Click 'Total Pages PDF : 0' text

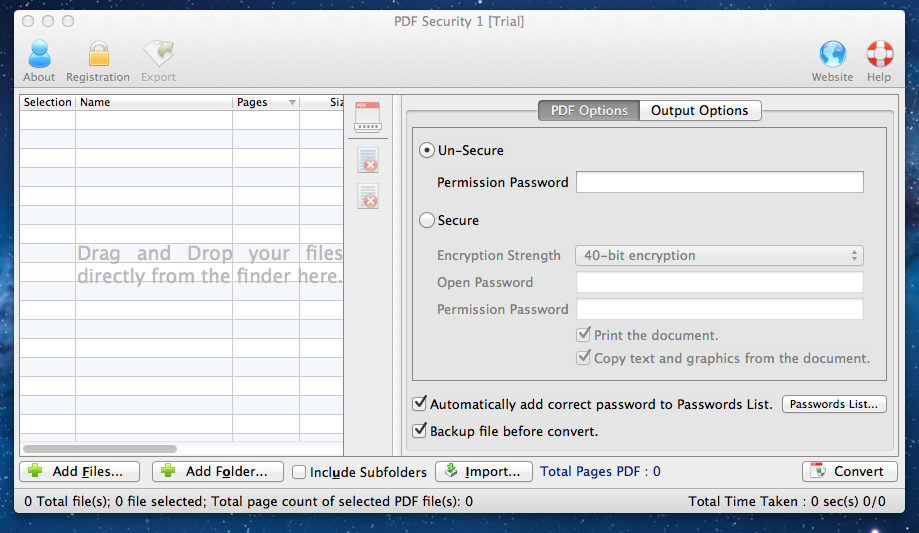[600, 471]
